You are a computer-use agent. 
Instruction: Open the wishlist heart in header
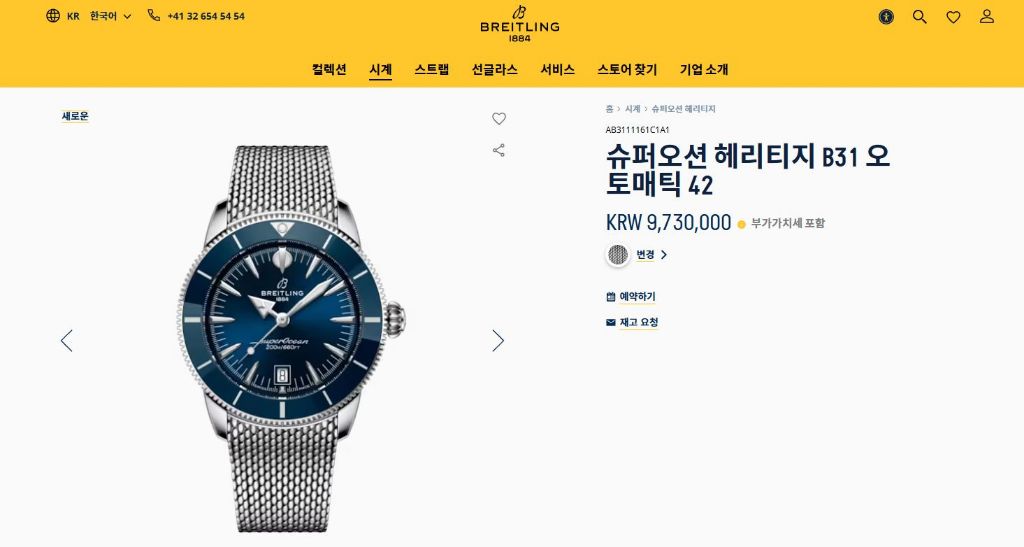[953, 18]
